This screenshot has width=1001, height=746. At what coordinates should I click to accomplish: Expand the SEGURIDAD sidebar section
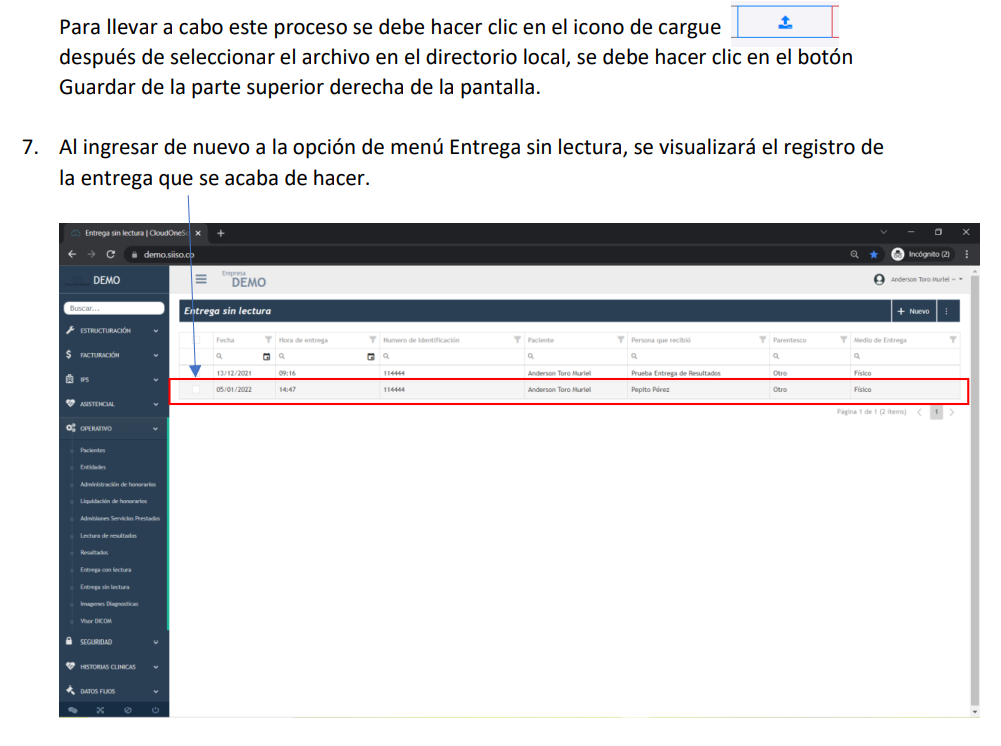[x=114, y=642]
